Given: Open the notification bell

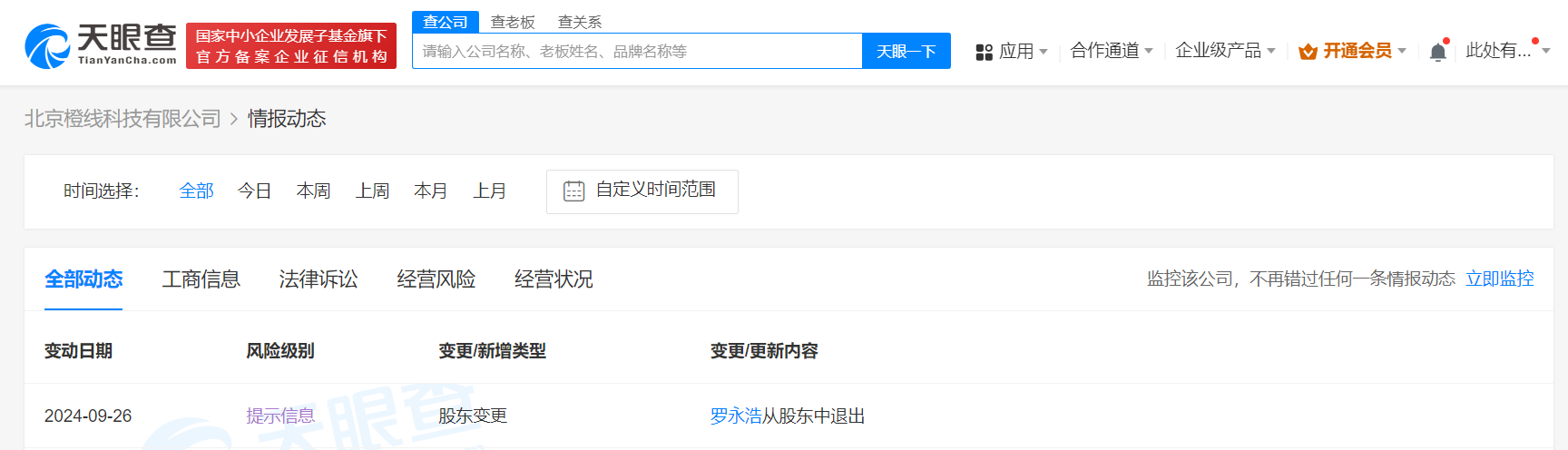Looking at the screenshot, I should click(x=1438, y=51).
